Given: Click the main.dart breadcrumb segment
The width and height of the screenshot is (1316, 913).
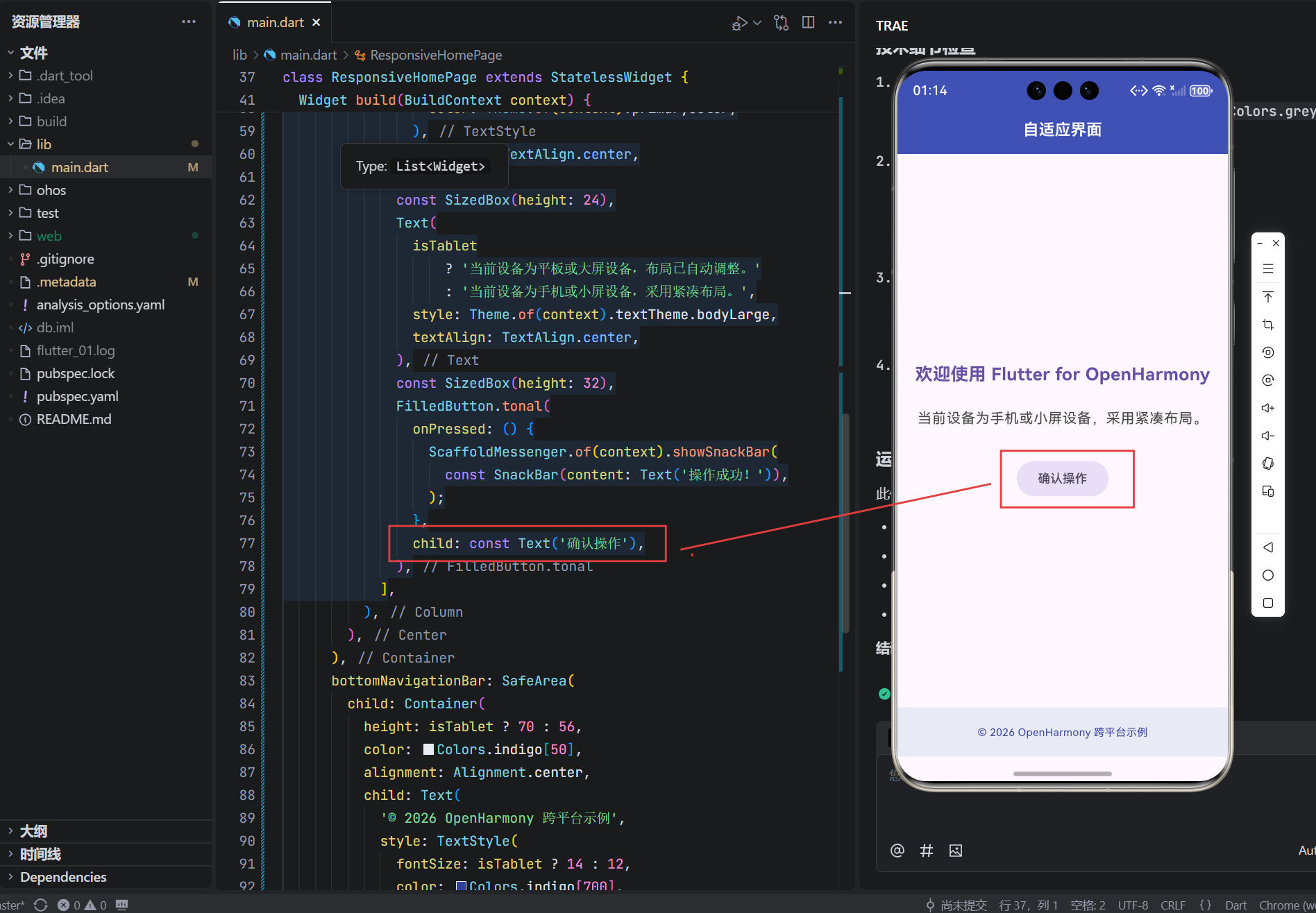Looking at the screenshot, I should point(308,55).
